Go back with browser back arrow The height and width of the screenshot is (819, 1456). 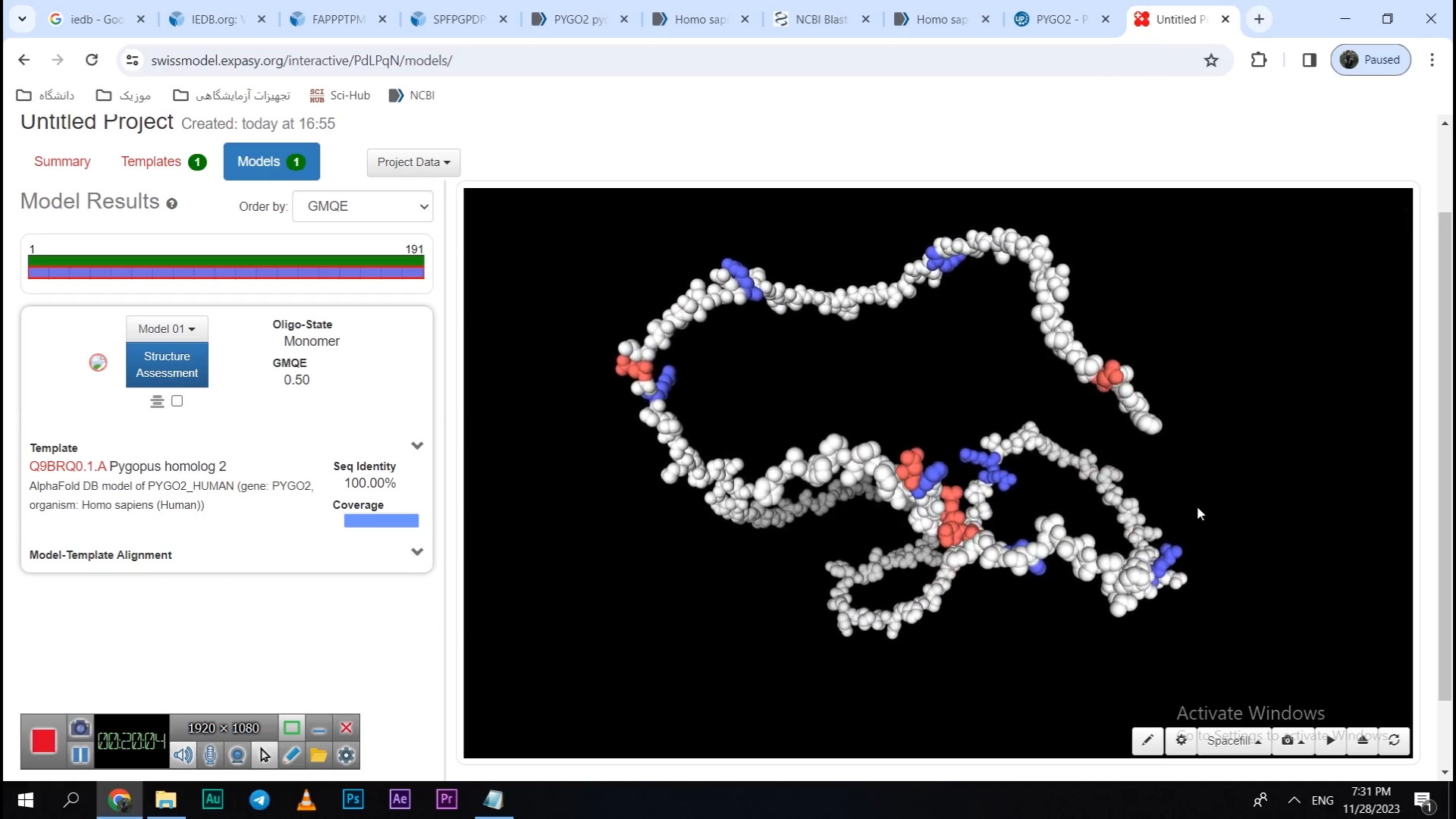pos(24,60)
